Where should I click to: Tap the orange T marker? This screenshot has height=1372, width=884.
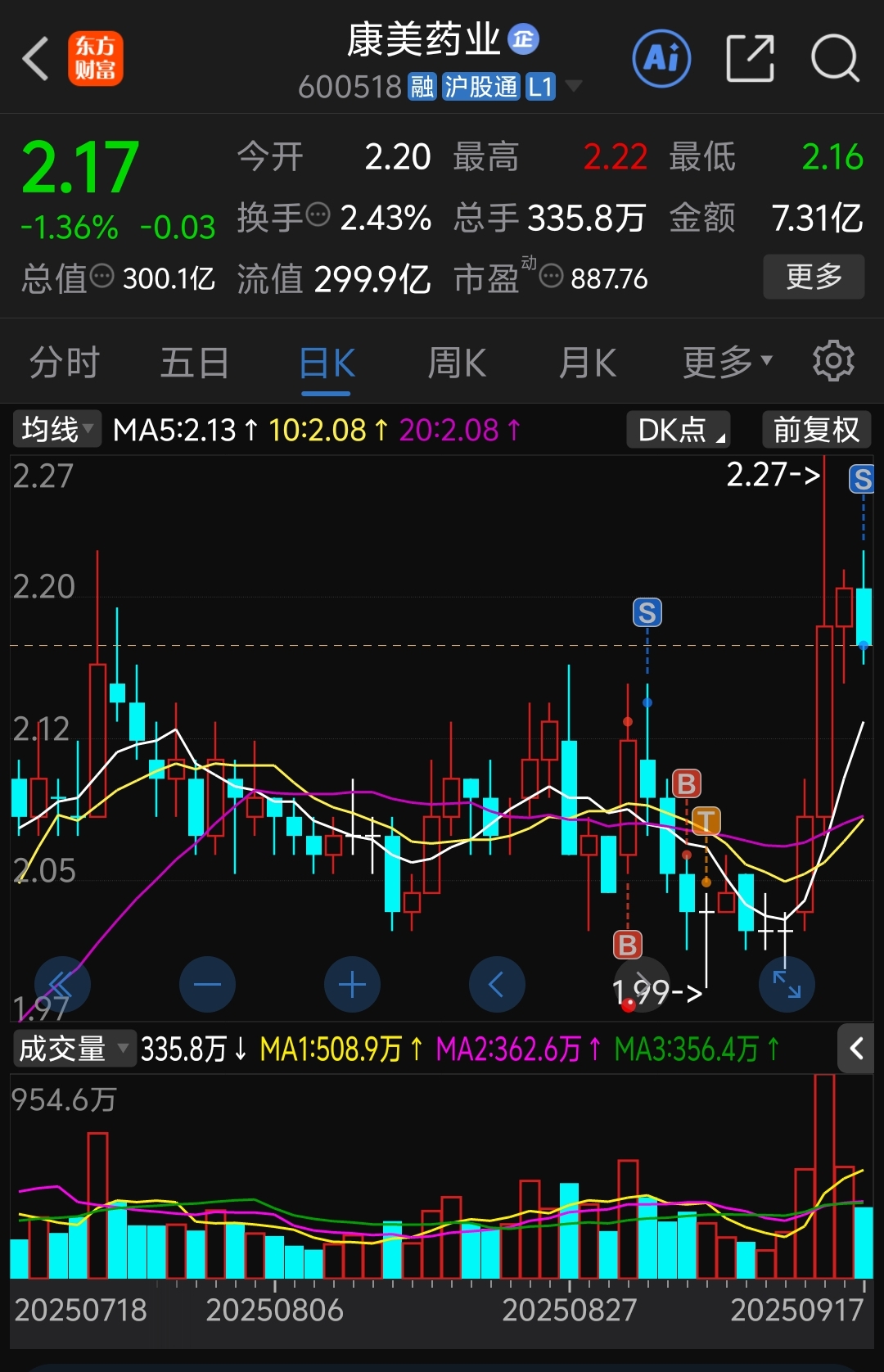[x=706, y=821]
